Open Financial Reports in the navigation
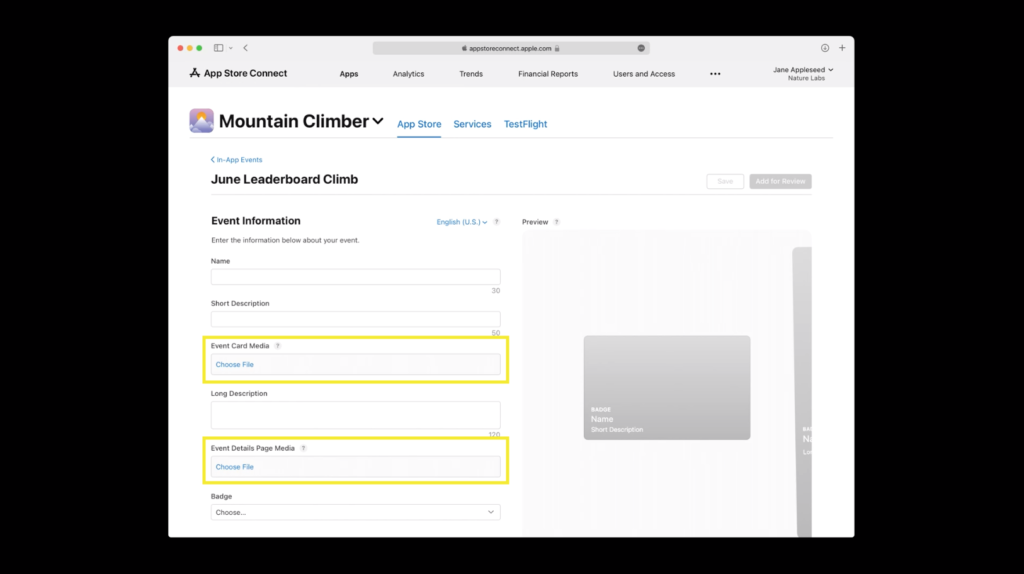Image resolution: width=1024 pixels, height=574 pixels. tap(548, 74)
